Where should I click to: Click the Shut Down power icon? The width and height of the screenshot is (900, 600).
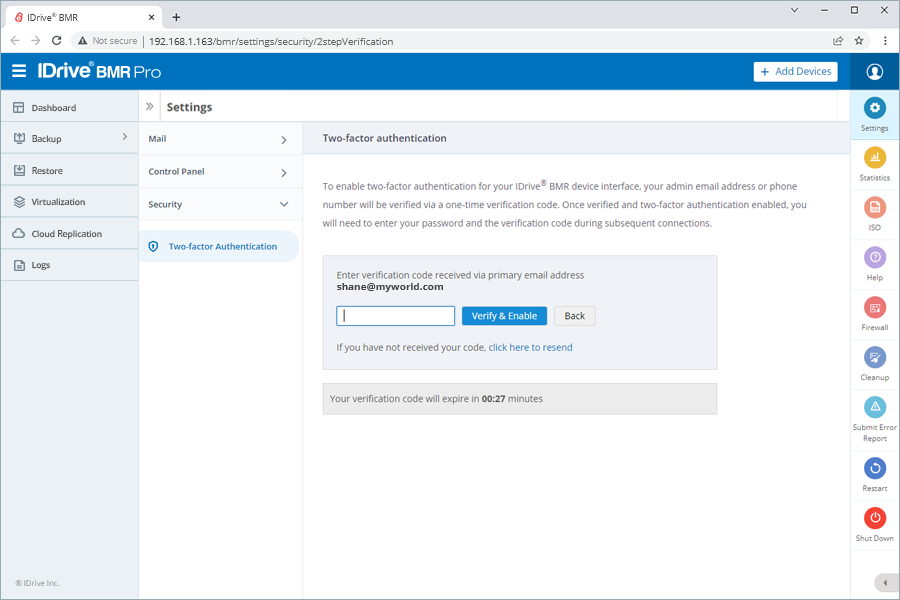pos(874,518)
